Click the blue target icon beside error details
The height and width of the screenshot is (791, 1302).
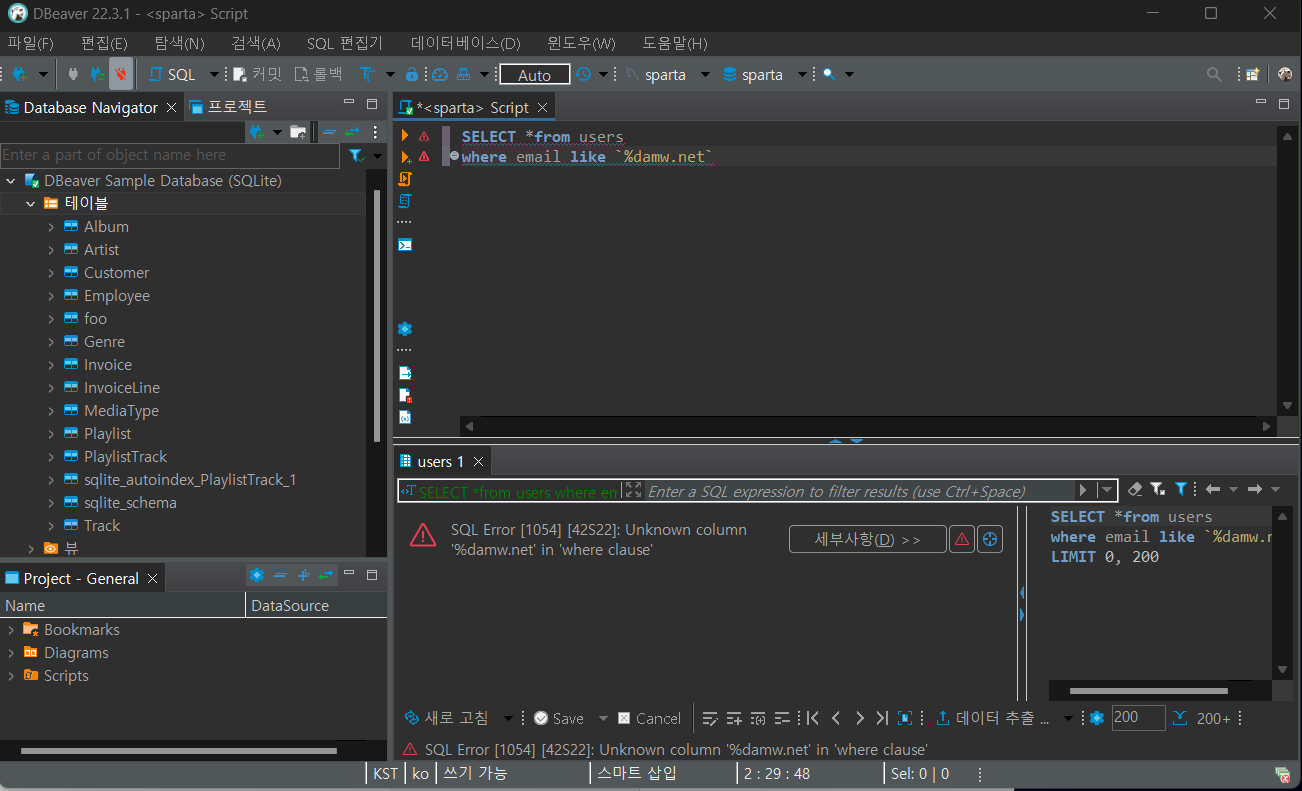[990, 539]
